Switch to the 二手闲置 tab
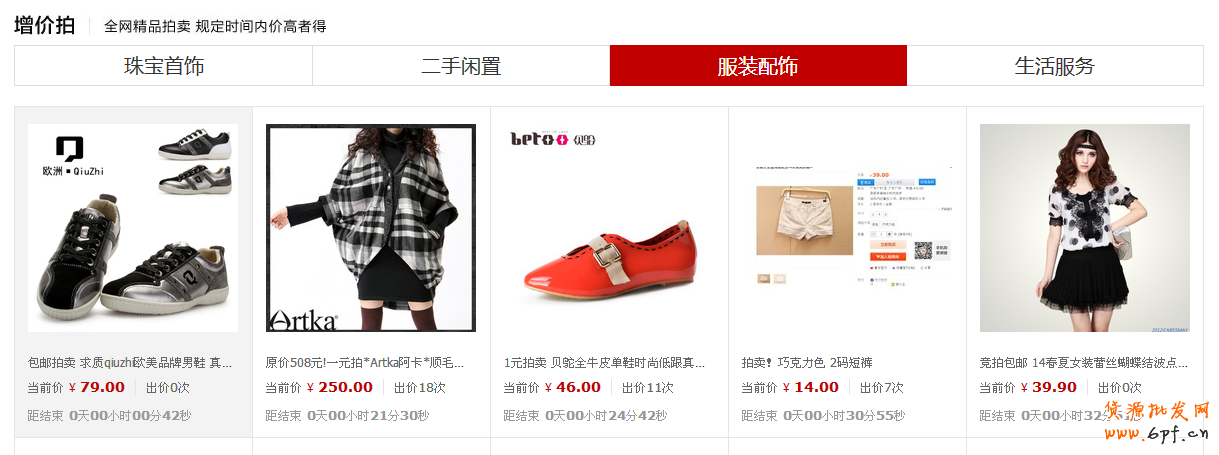Viewport: 1219px width, 455px height. 461,66
